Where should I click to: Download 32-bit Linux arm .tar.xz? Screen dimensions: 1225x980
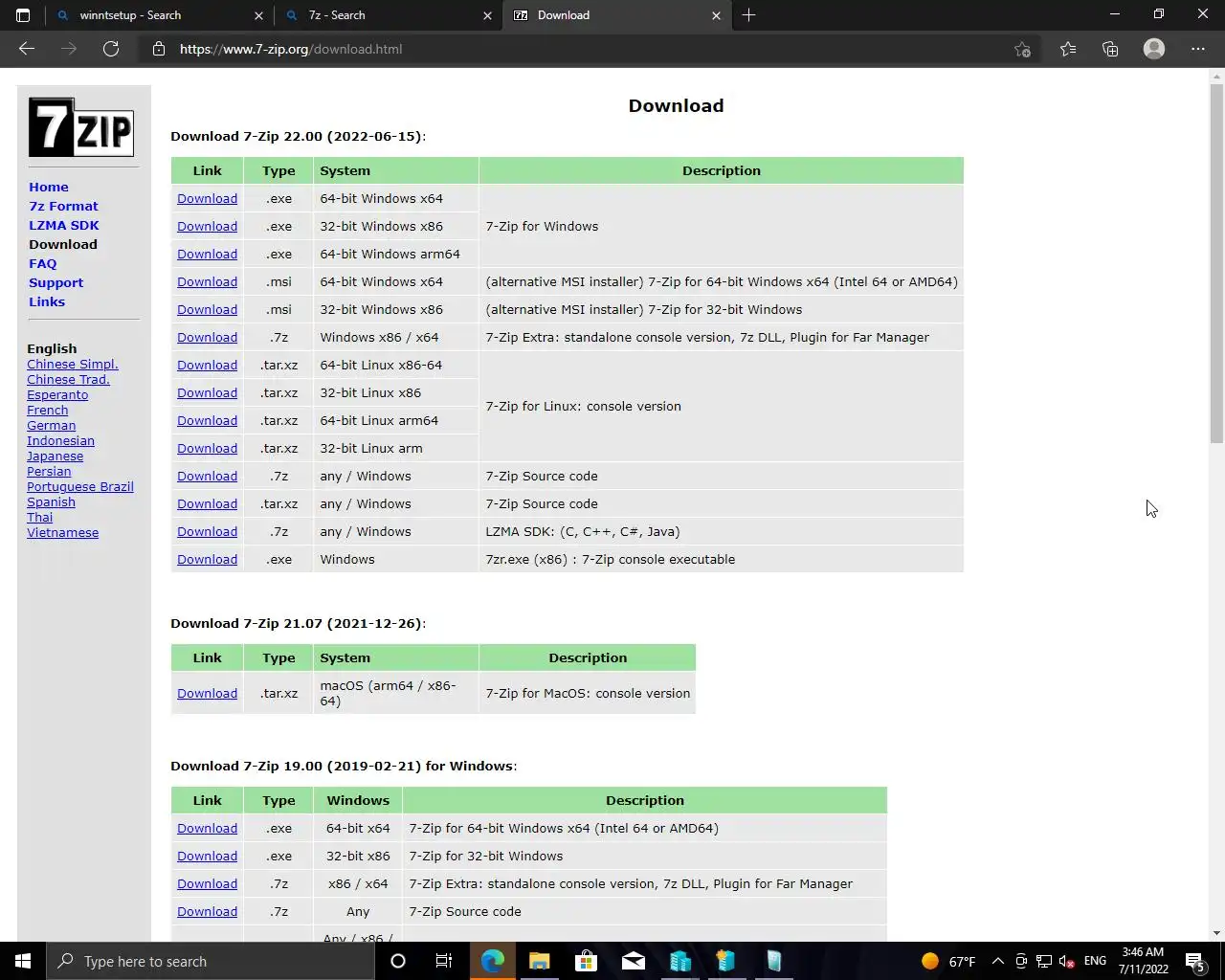coord(207,448)
